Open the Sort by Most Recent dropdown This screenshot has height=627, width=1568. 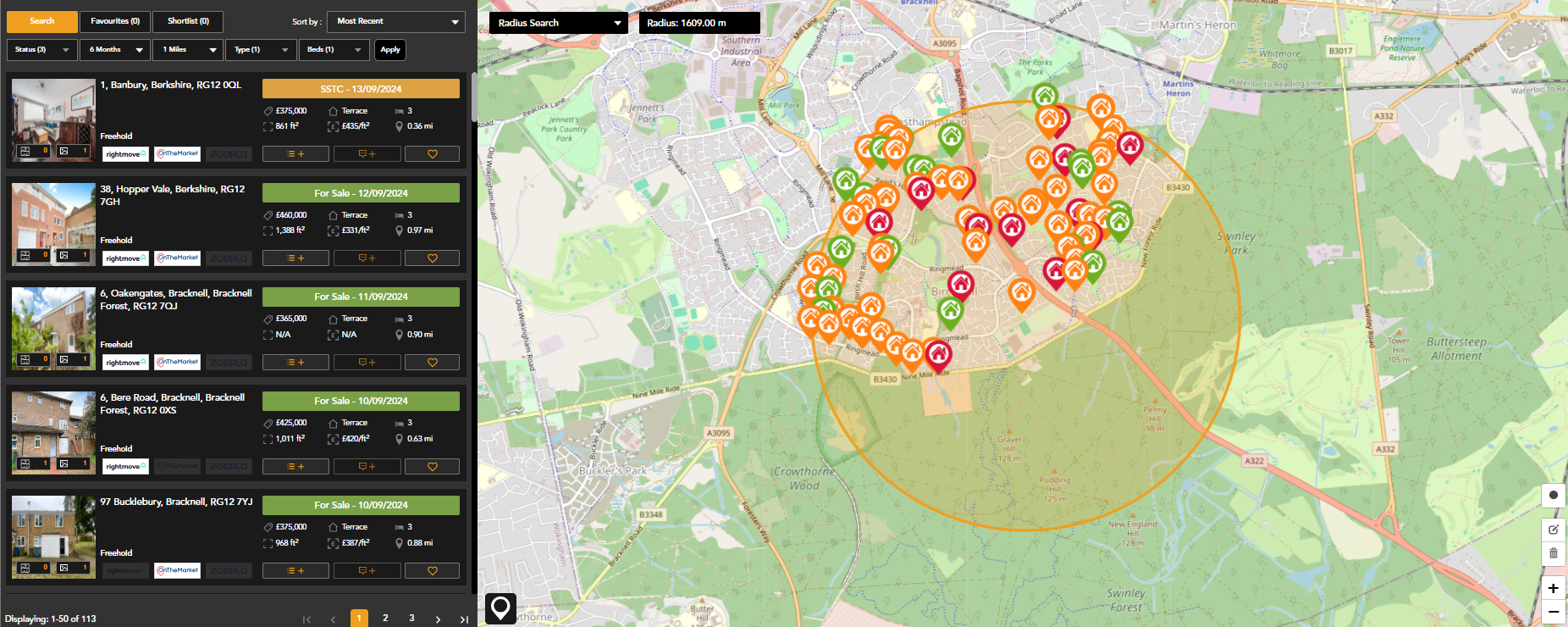tap(396, 21)
